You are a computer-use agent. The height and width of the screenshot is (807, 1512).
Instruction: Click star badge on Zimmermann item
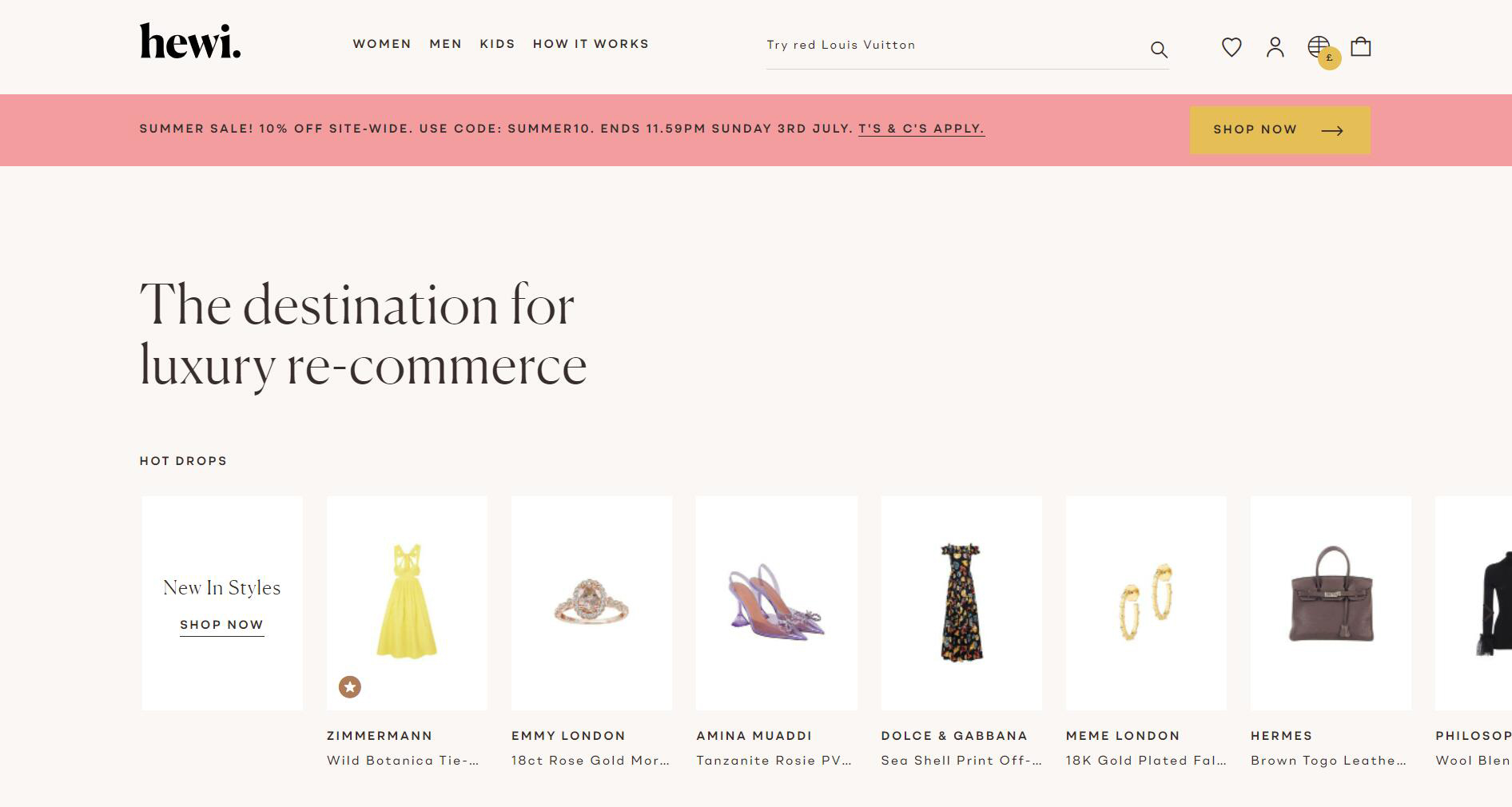350,687
